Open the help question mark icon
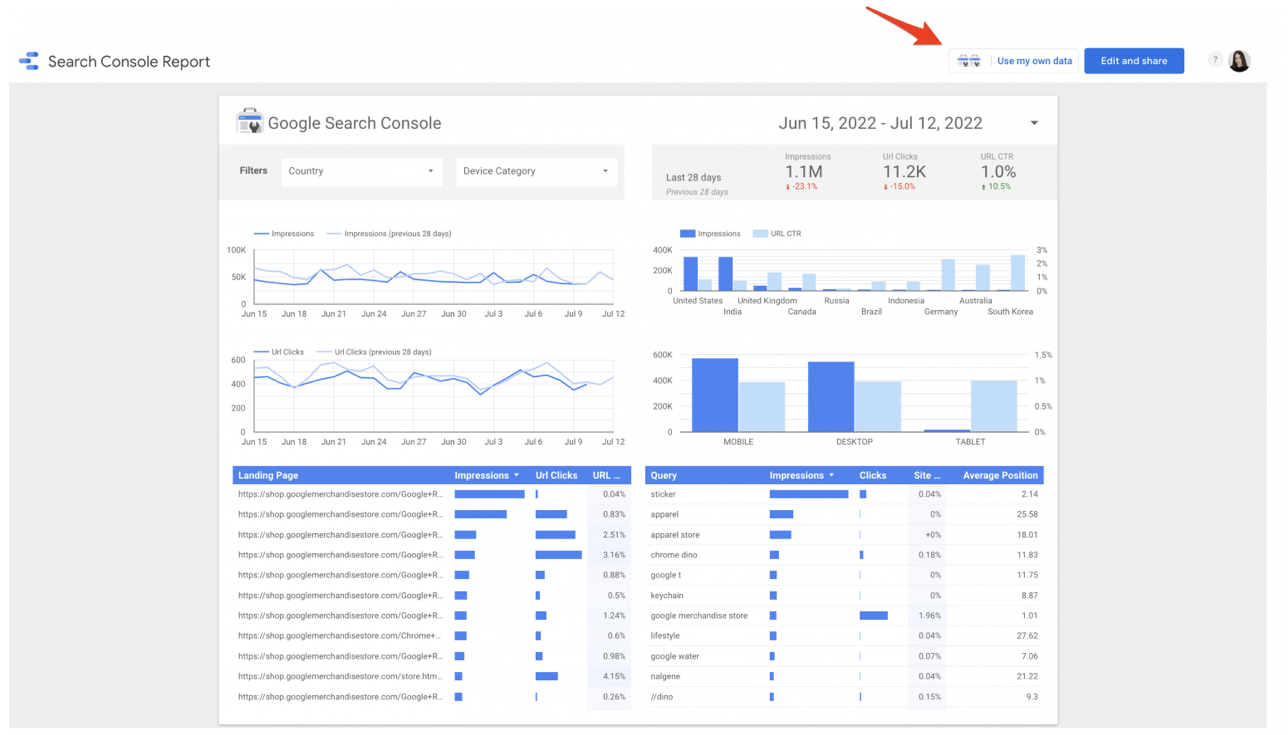 (1214, 61)
